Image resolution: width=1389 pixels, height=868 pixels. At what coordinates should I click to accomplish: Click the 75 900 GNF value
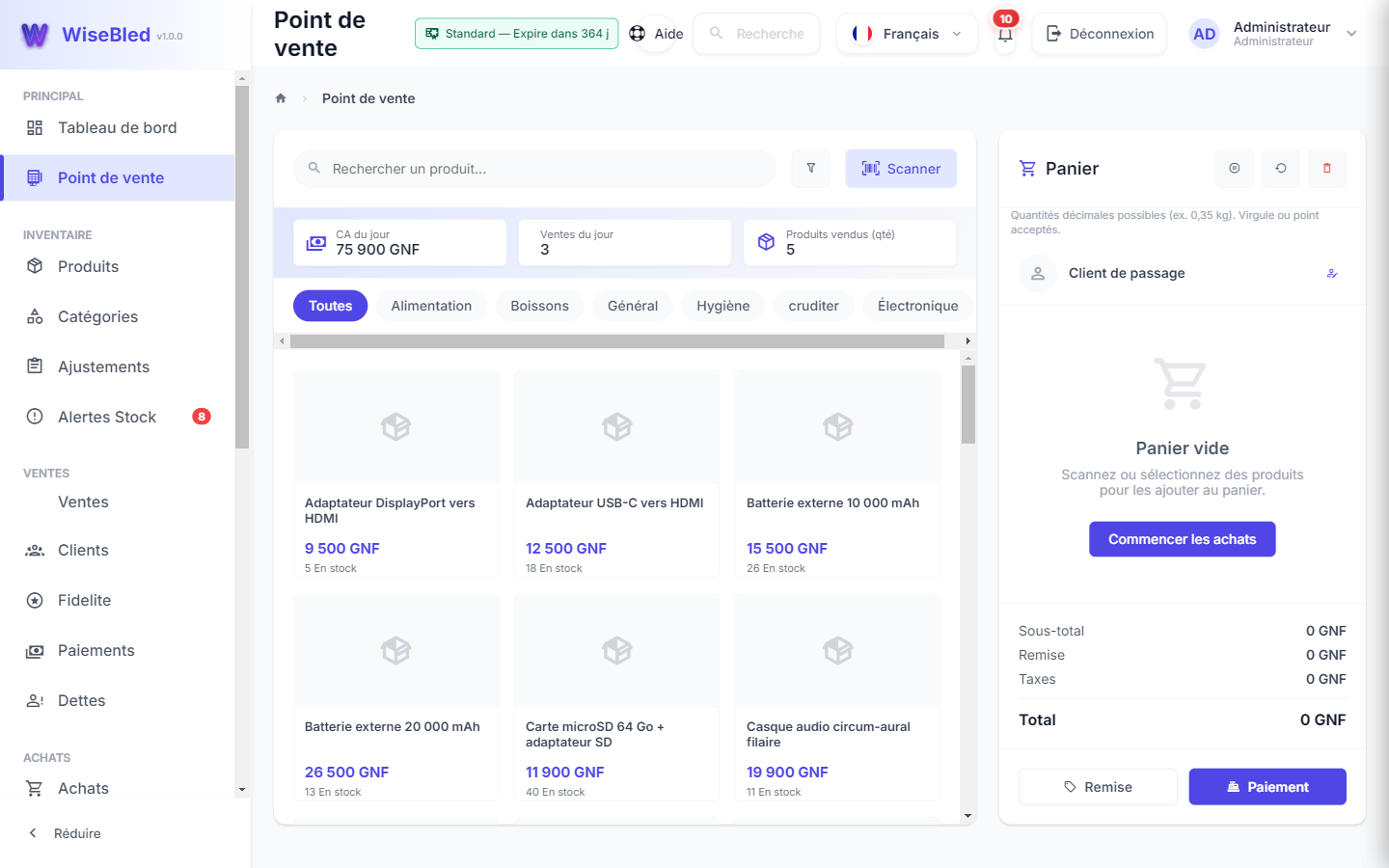tap(378, 250)
